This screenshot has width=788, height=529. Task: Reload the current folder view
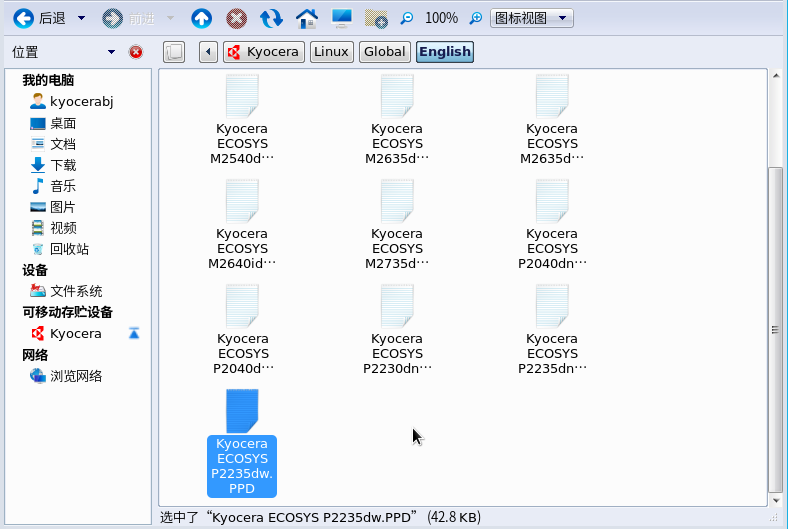click(x=271, y=18)
